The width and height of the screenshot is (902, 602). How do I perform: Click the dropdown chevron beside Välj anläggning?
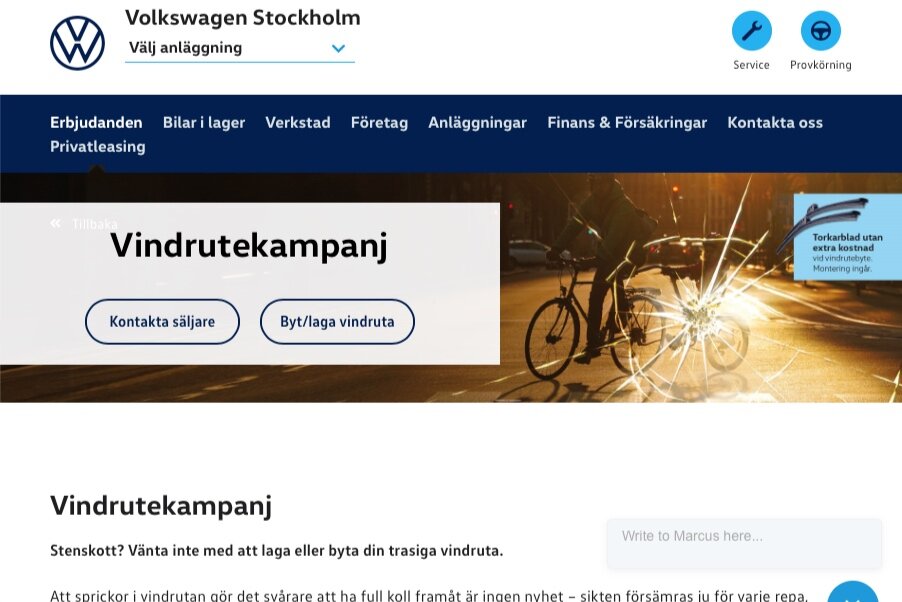pos(338,48)
